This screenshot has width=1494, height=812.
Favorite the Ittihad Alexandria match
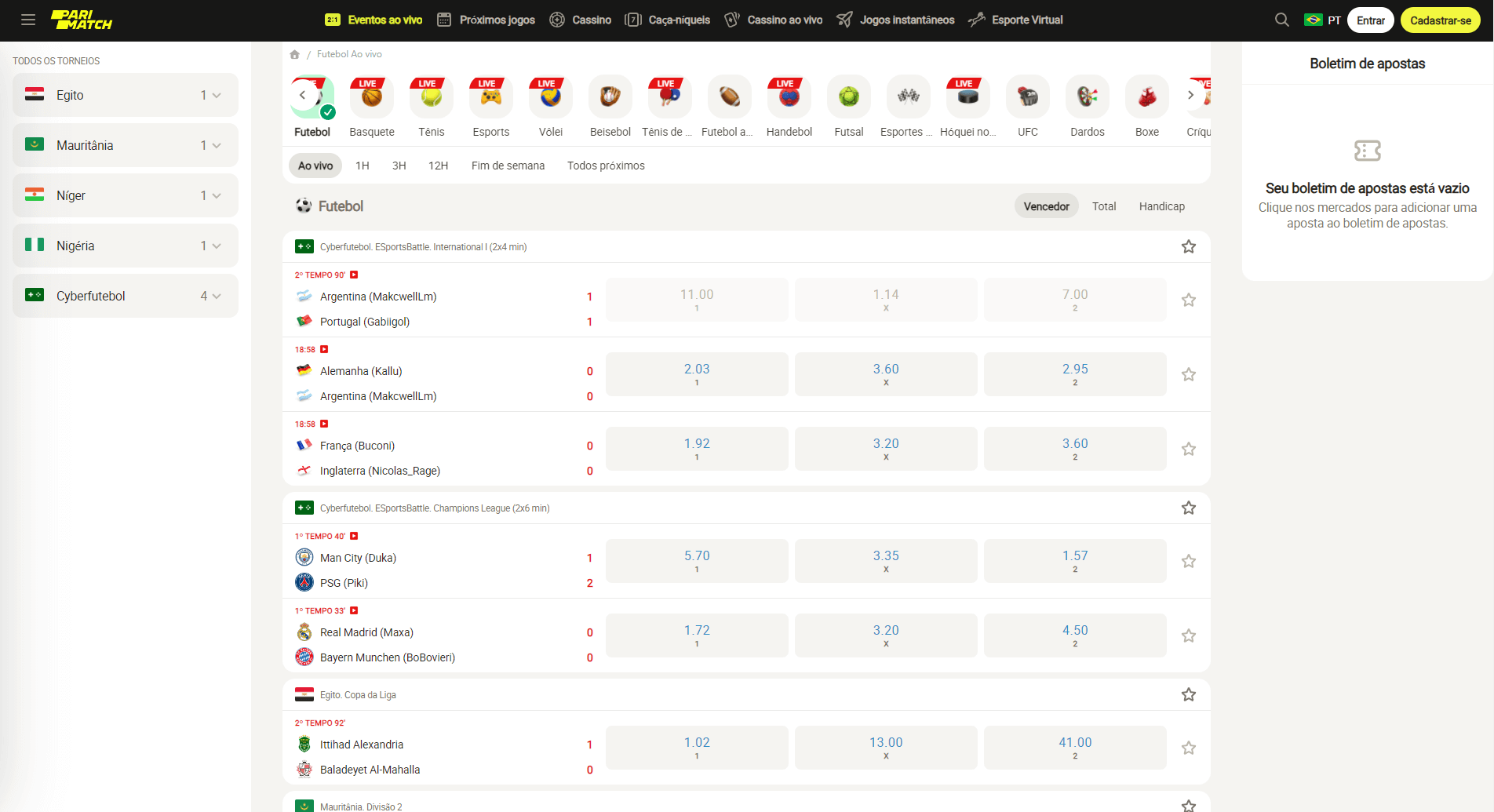point(1189,748)
